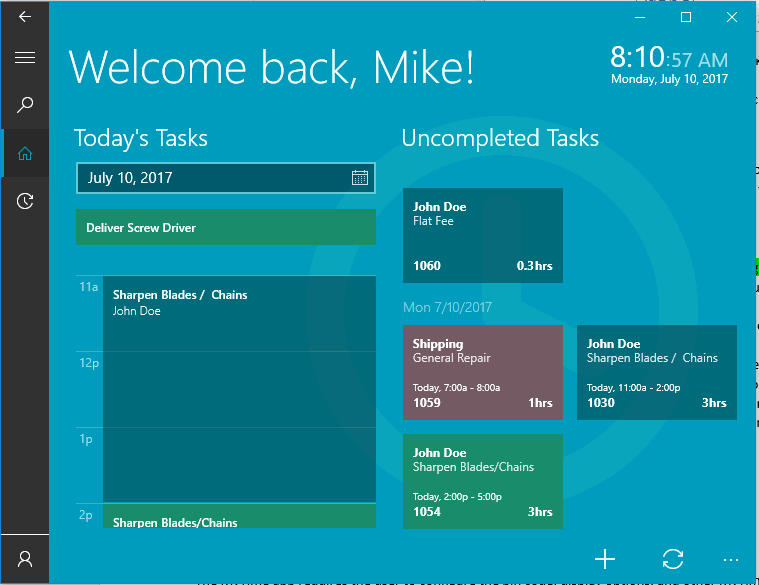This screenshot has width=759, height=585.
Task: Open the time history clock icon
Action: coord(25,201)
